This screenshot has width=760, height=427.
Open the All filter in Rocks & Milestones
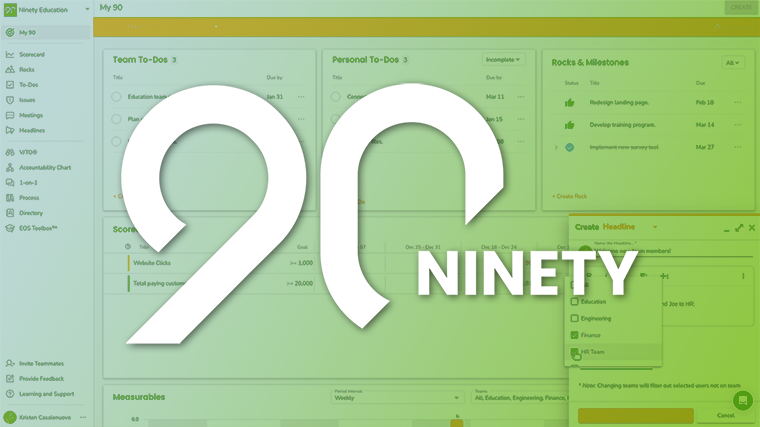(733, 62)
